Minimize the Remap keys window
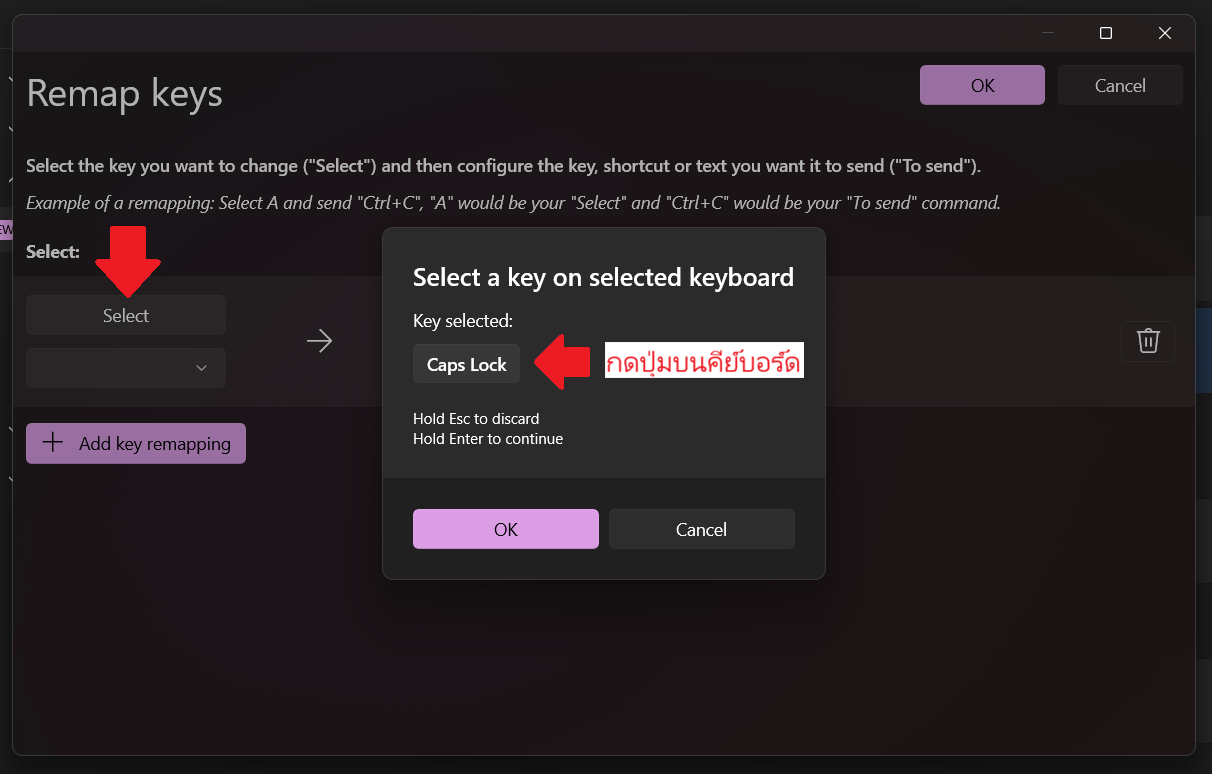The width and height of the screenshot is (1212, 774). tap(1047, 33)
